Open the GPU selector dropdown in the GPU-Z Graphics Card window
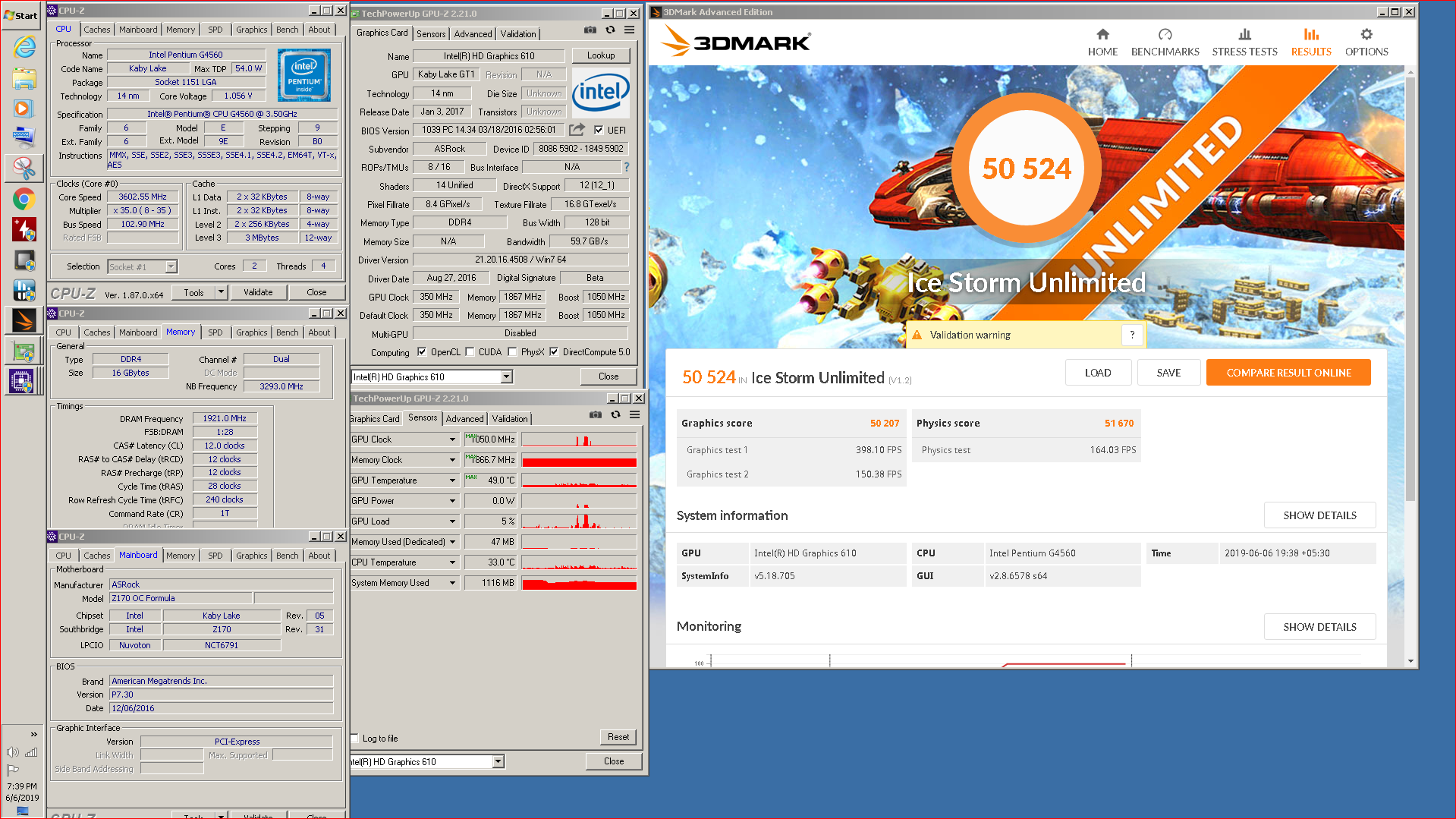Screen dimensions: 1456x819 coord(507,377)
